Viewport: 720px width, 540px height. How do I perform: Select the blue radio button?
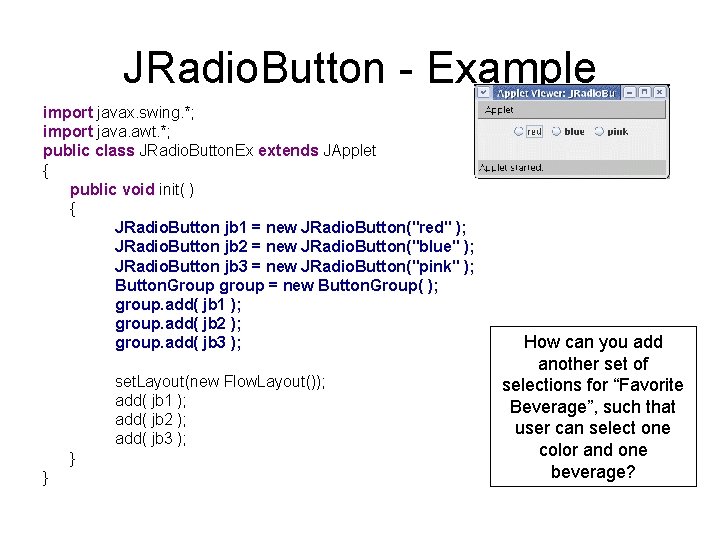(568, 132)
